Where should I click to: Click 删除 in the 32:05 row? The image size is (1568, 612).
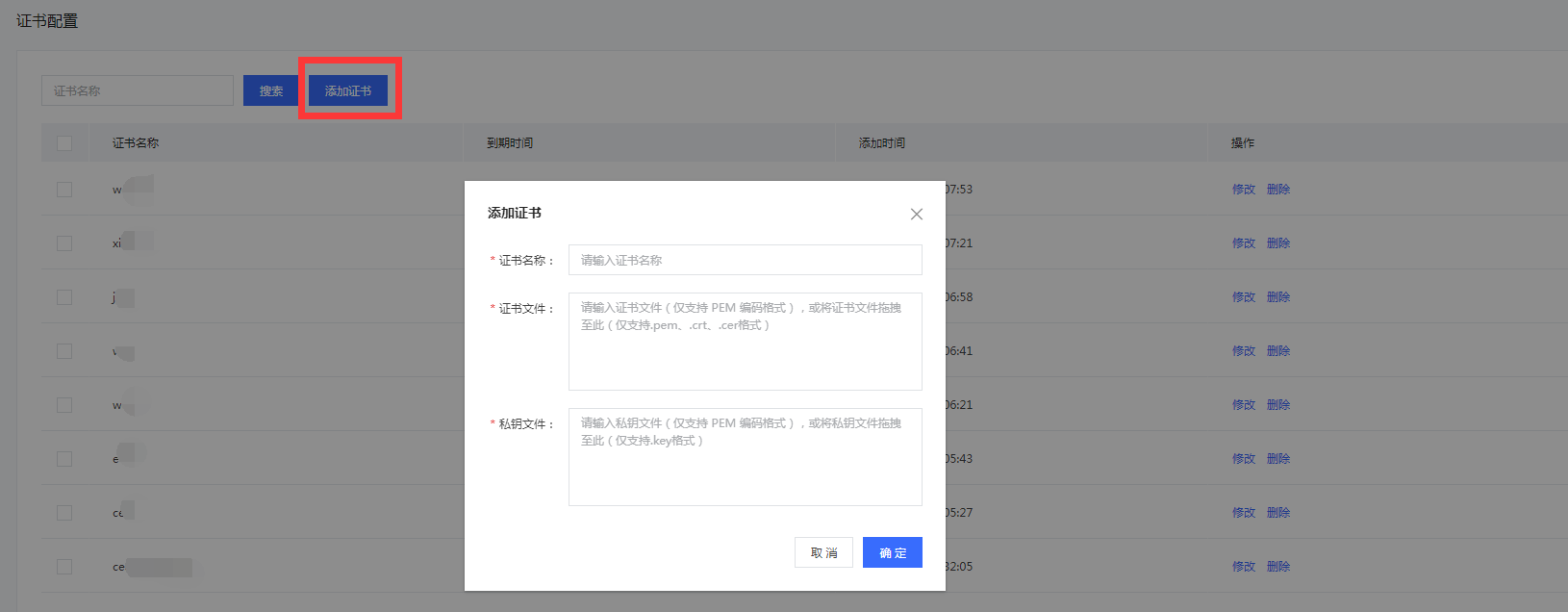pyautogui.click(x=1278, y=567)
